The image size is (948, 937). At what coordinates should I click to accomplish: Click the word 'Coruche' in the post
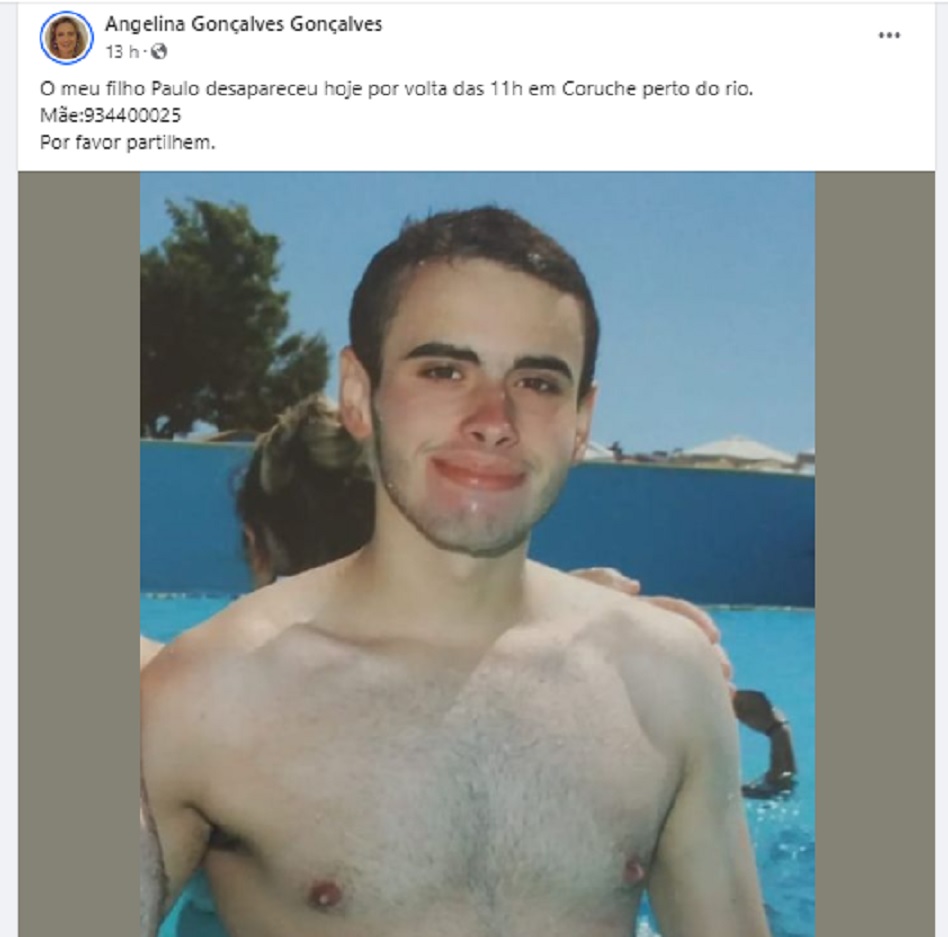tap(599, 89)
